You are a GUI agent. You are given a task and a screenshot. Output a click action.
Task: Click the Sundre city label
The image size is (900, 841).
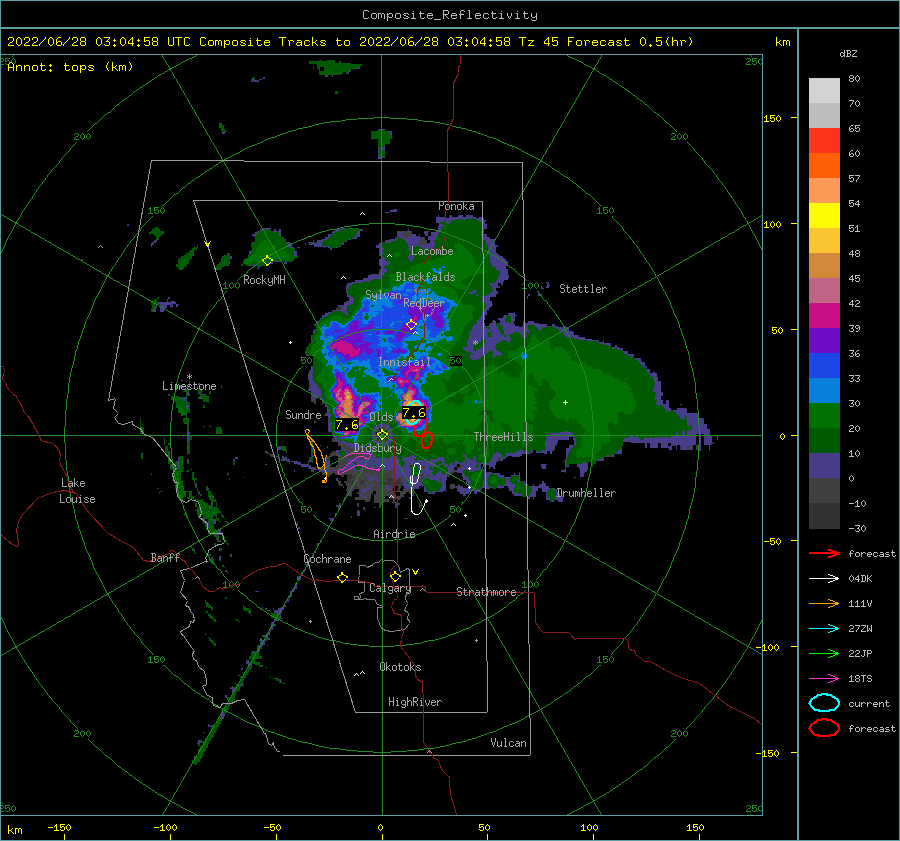click(303, 415)
